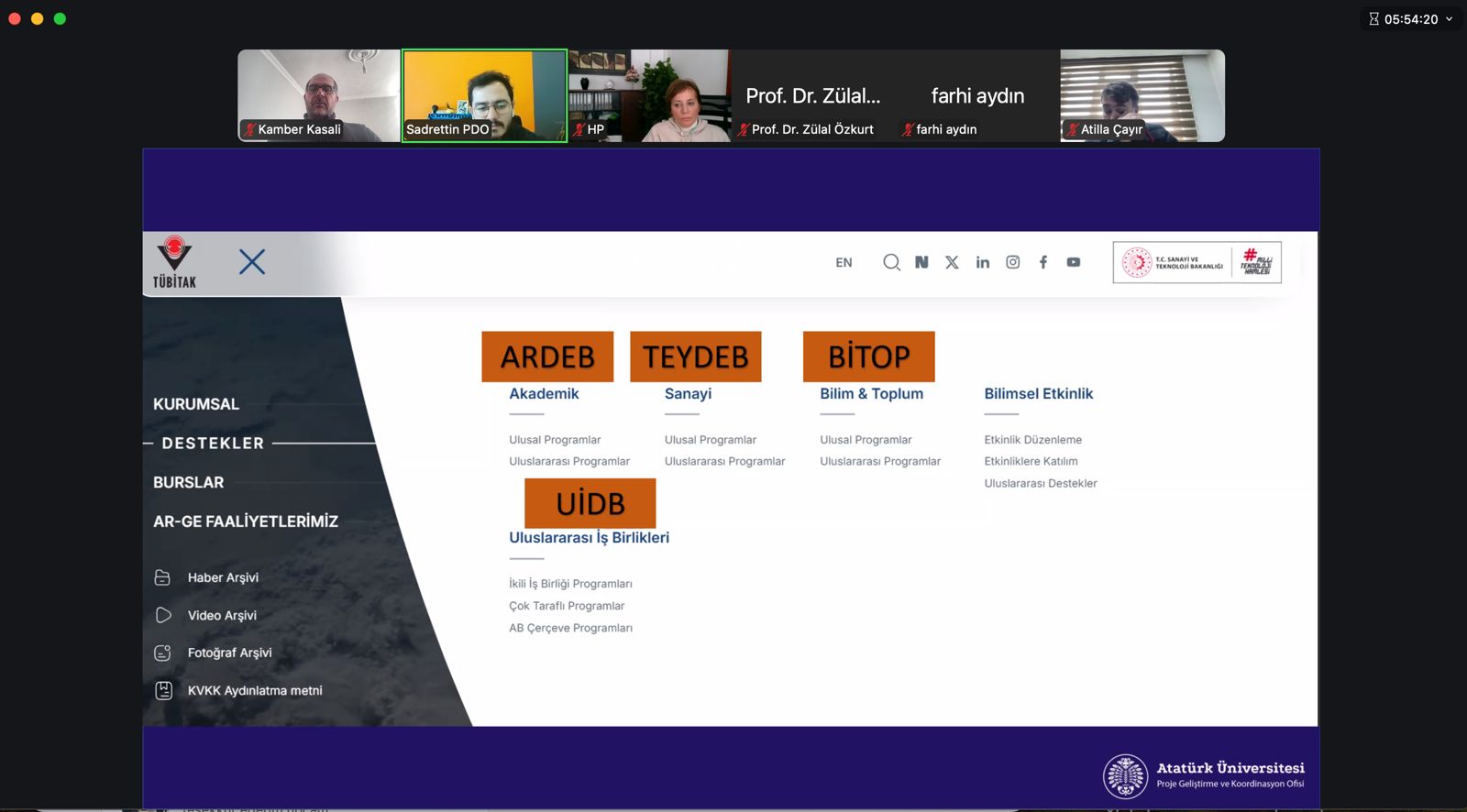
Task: Open the YouTube social icon
Action: [1073, 262]
